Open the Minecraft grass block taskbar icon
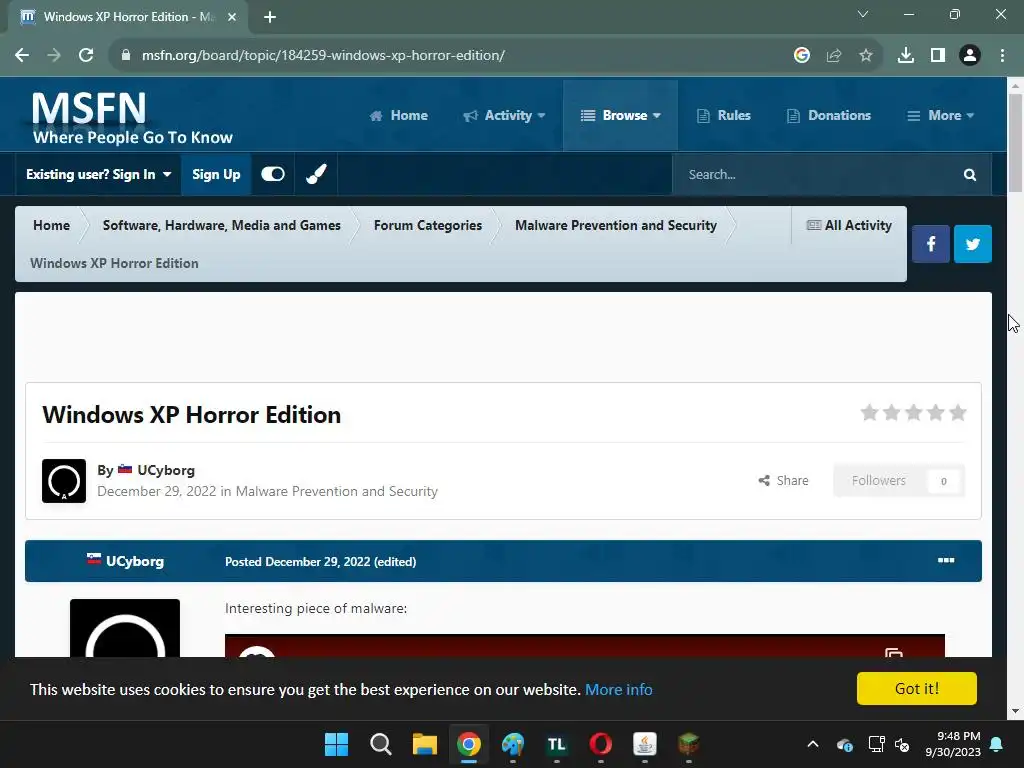 (x=688, y=744)
